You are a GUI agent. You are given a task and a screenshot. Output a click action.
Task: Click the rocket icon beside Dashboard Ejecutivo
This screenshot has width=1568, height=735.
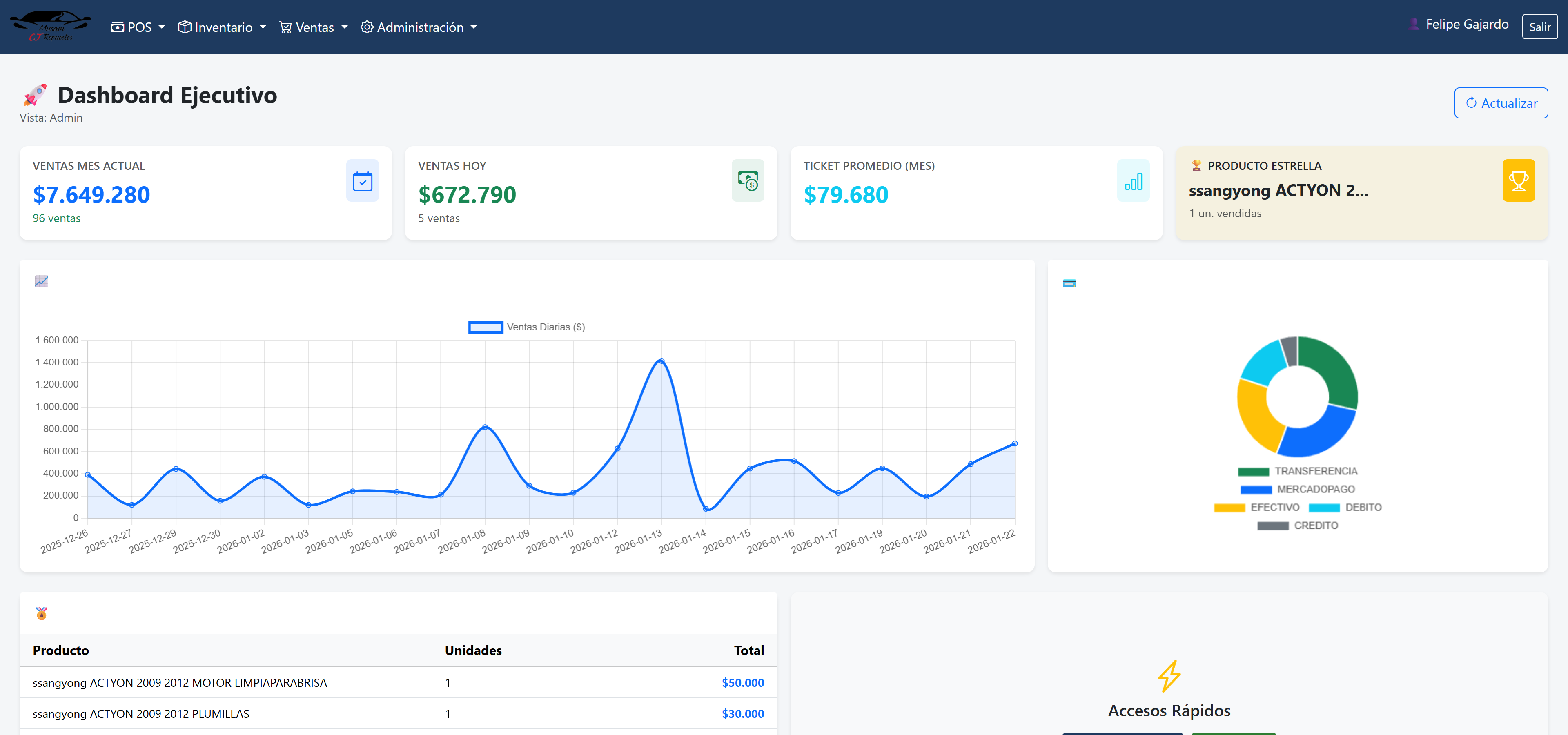[35, 95]
